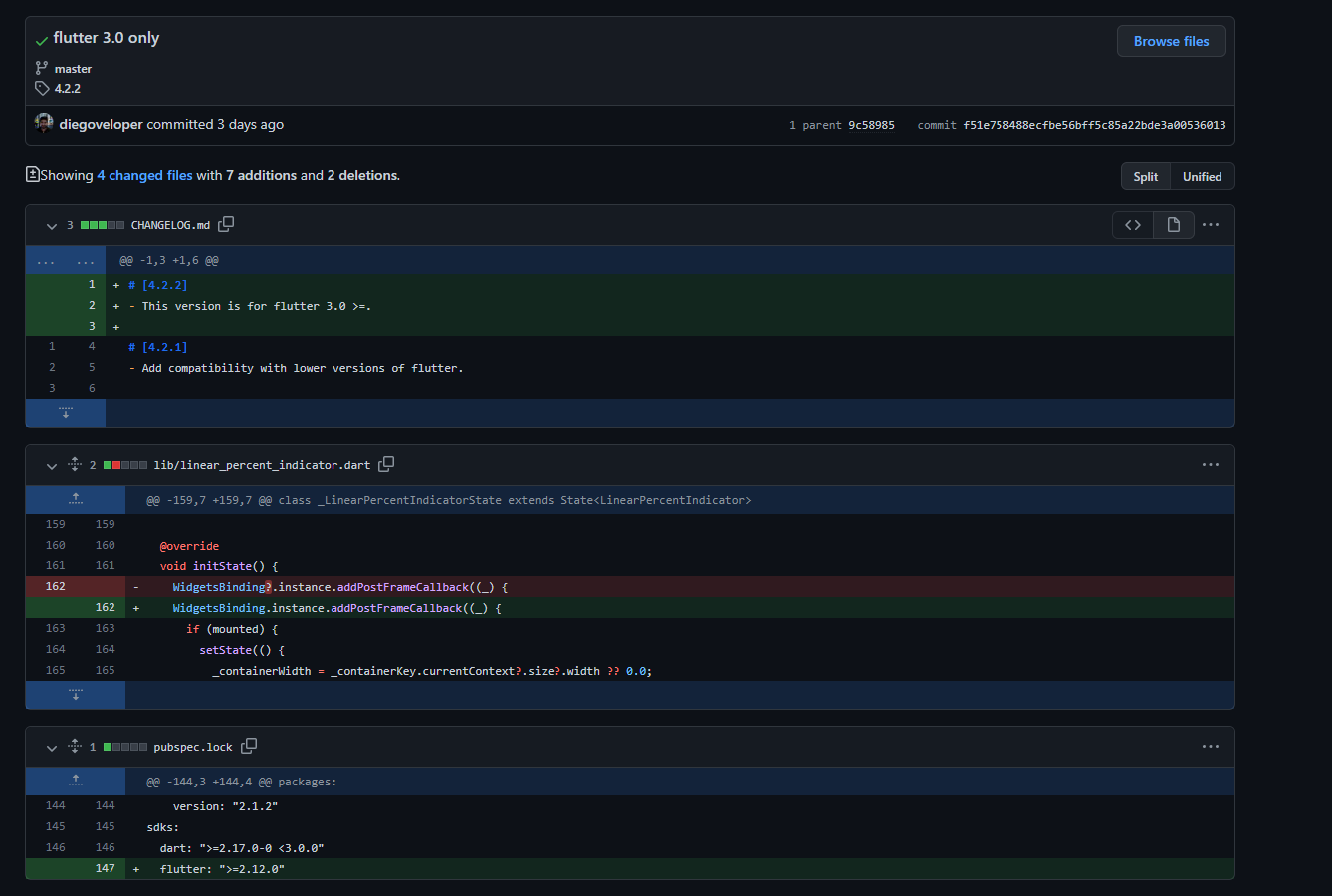The height and width of the screenshot is (896, 1332).
Task: Copy lib/linear_percent_indicator.dart file path
Action: coord(386,464)
